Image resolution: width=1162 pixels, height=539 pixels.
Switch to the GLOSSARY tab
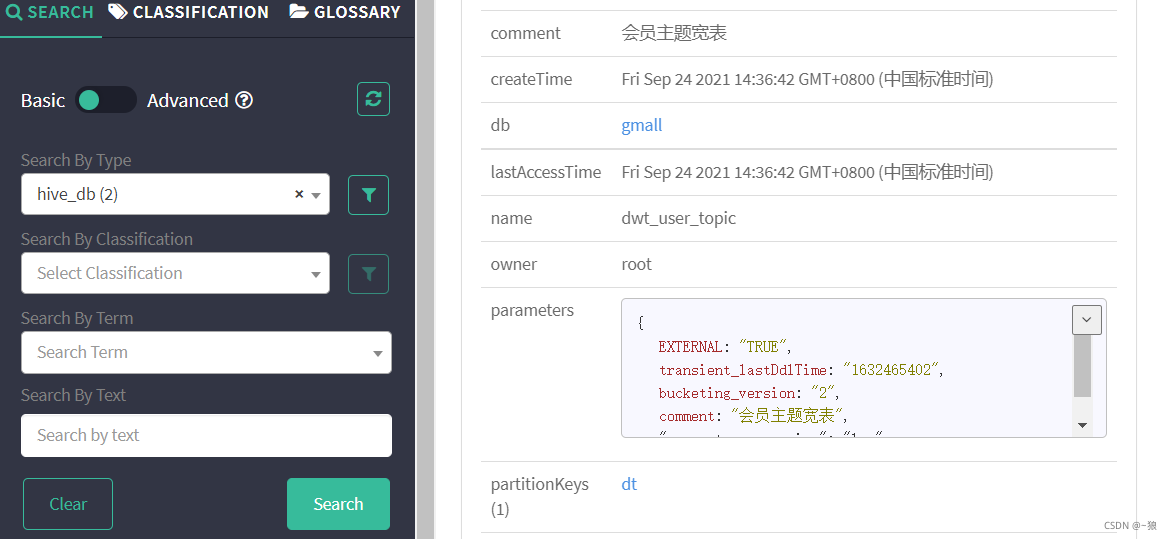(x=345, y=13)
